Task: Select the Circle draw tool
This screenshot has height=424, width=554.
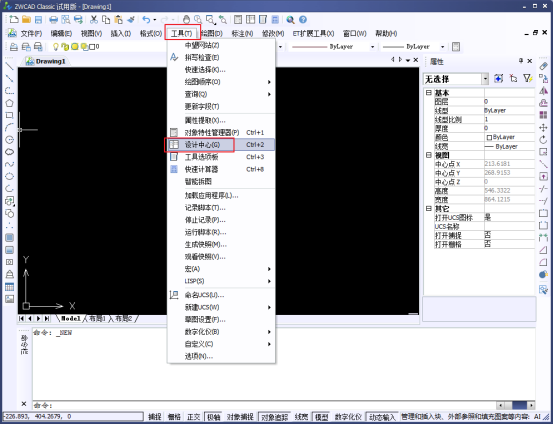Action: [x=10, y=140]
